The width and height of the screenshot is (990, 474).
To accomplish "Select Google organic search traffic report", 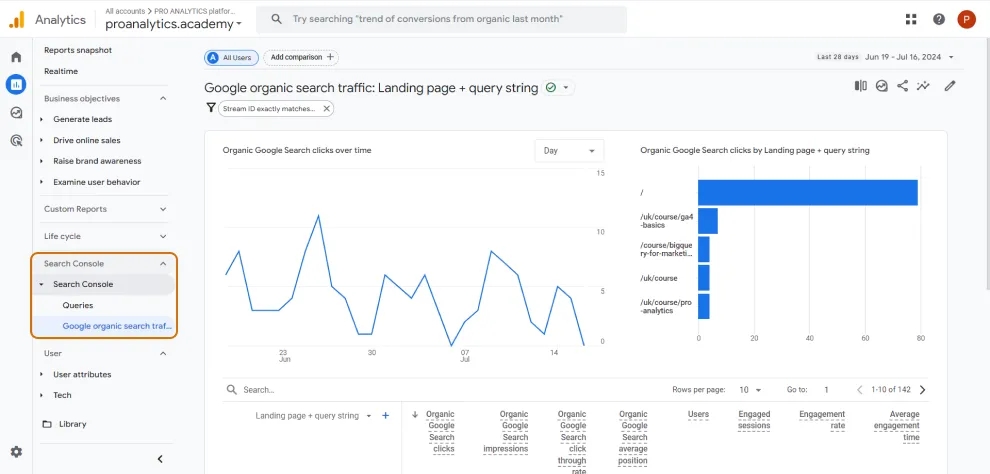I will 117,326.
